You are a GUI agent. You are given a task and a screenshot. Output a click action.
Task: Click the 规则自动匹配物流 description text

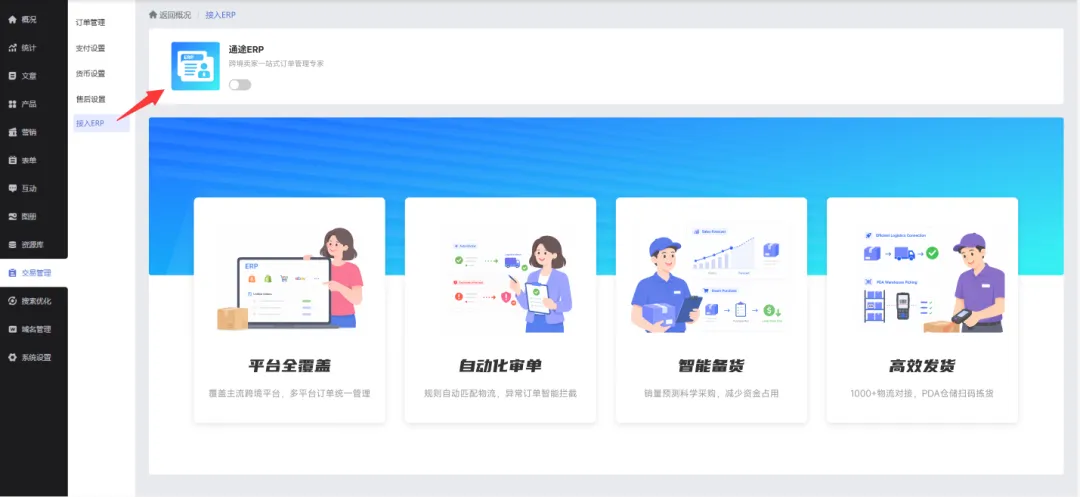click(x=500, y=394)
